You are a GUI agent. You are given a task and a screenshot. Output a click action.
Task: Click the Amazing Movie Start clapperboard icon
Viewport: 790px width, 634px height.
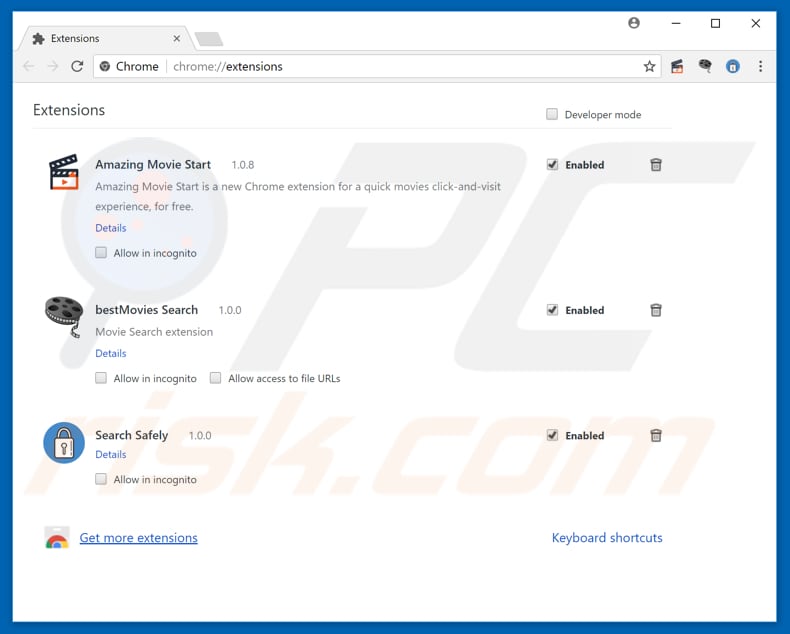point(64,172)
